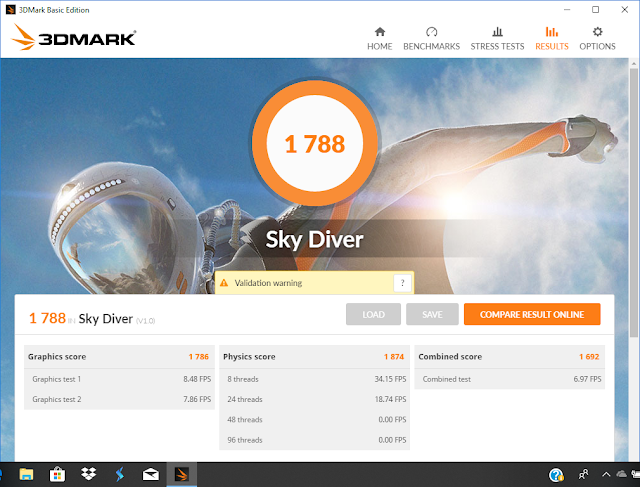The height and width of the screenshot is (487, 640).
Task: Click the orange 1 788 score circle
Action: point(315,144)
